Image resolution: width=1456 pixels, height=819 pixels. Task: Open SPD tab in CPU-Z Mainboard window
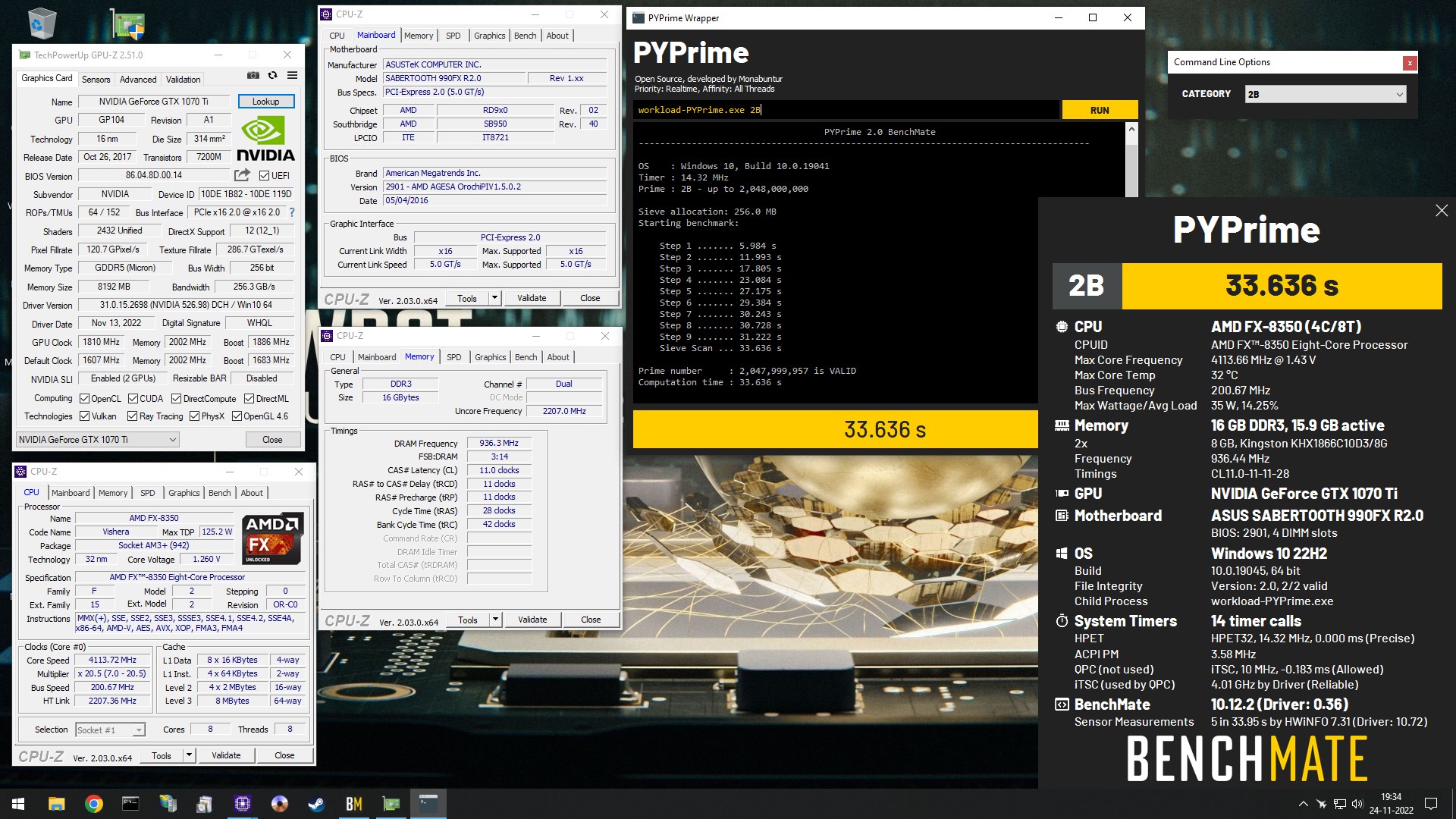453,36
